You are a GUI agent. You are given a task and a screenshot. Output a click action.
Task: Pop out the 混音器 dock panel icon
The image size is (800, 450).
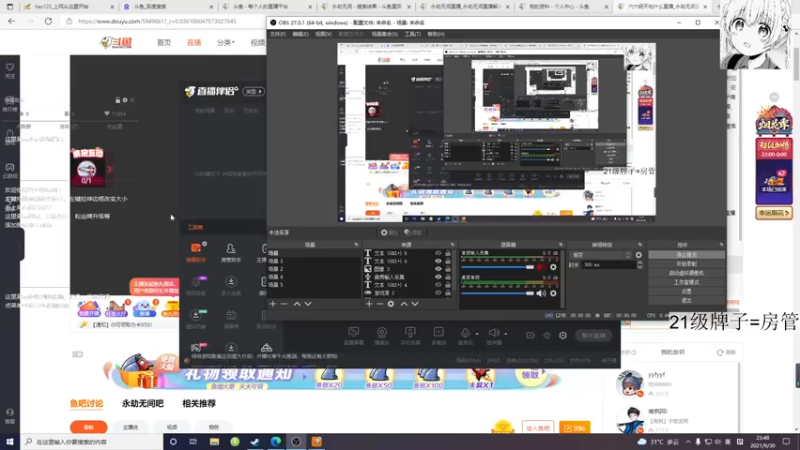pyautogui.click(x=560, y=245)
